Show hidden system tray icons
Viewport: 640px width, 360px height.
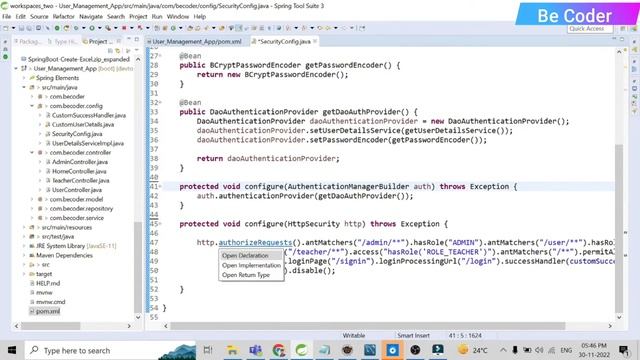(x=503, y=350)
